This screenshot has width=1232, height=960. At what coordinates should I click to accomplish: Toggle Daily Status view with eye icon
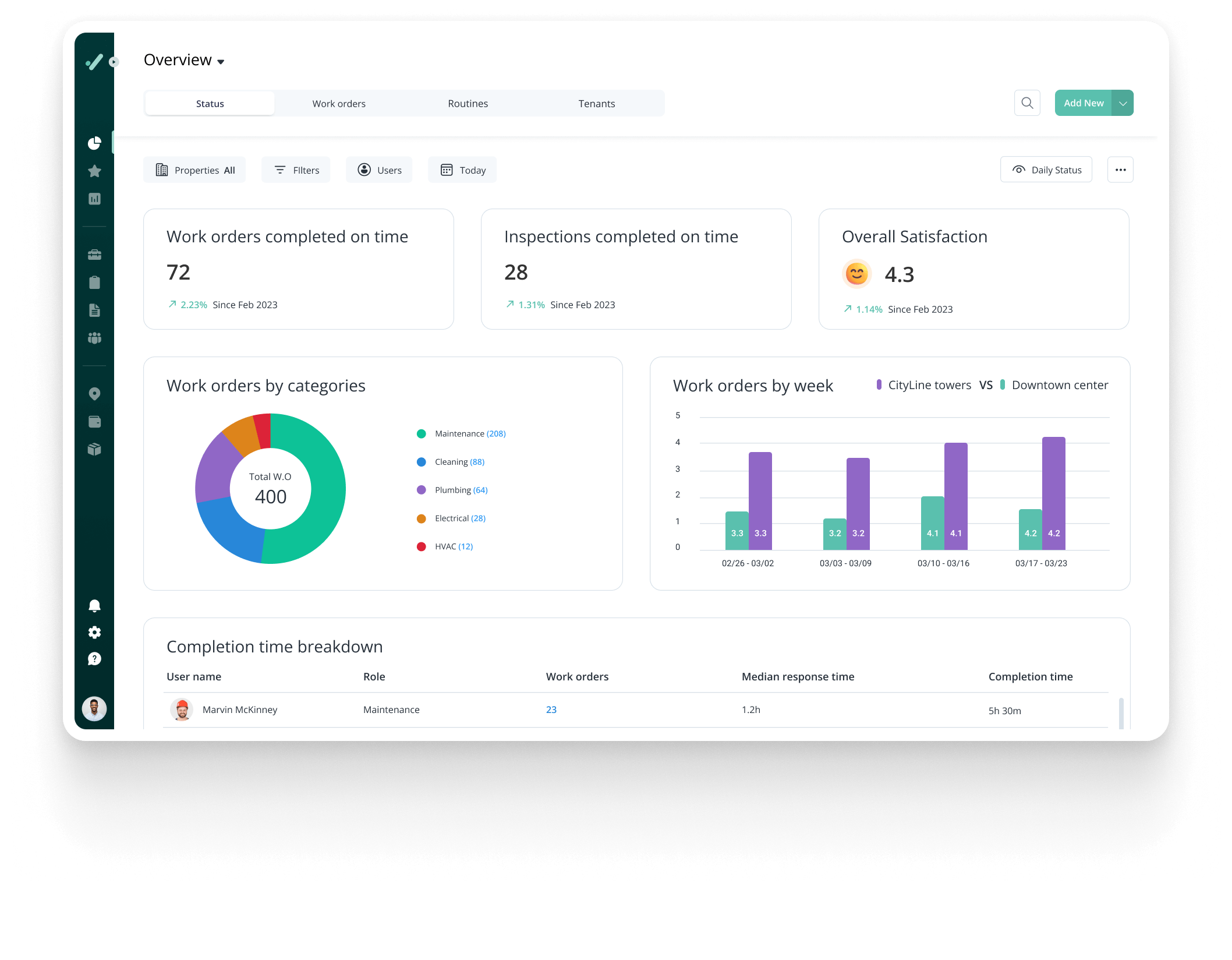coord(1046,170)
